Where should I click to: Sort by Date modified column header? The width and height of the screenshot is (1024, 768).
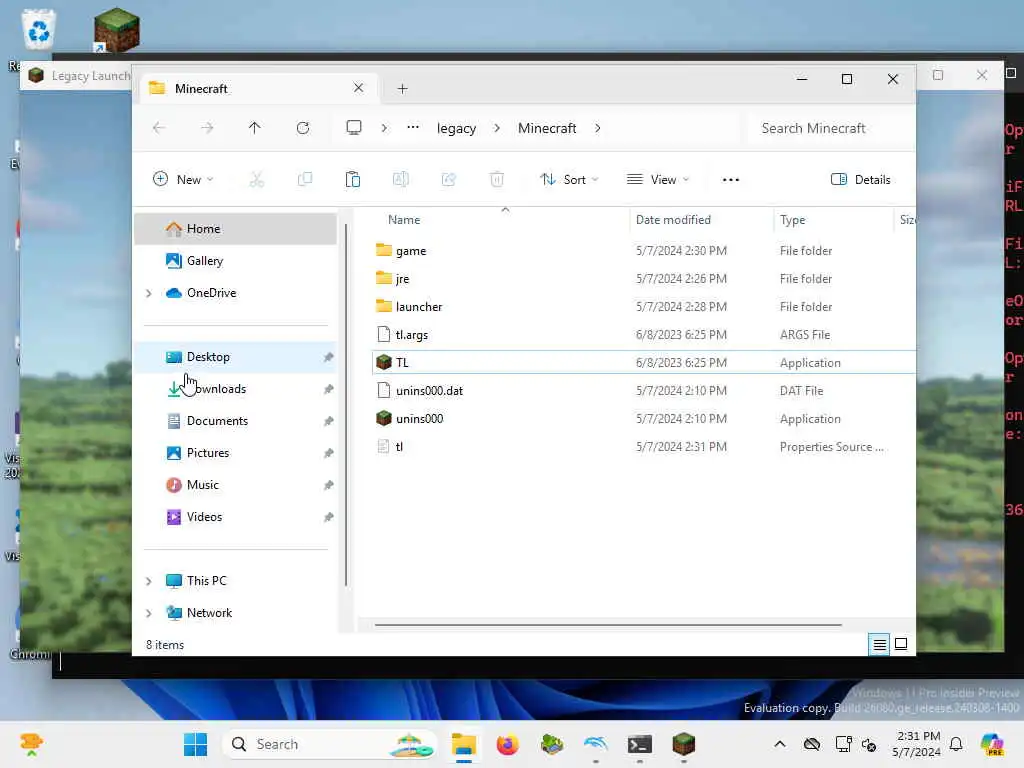[701, 220]
